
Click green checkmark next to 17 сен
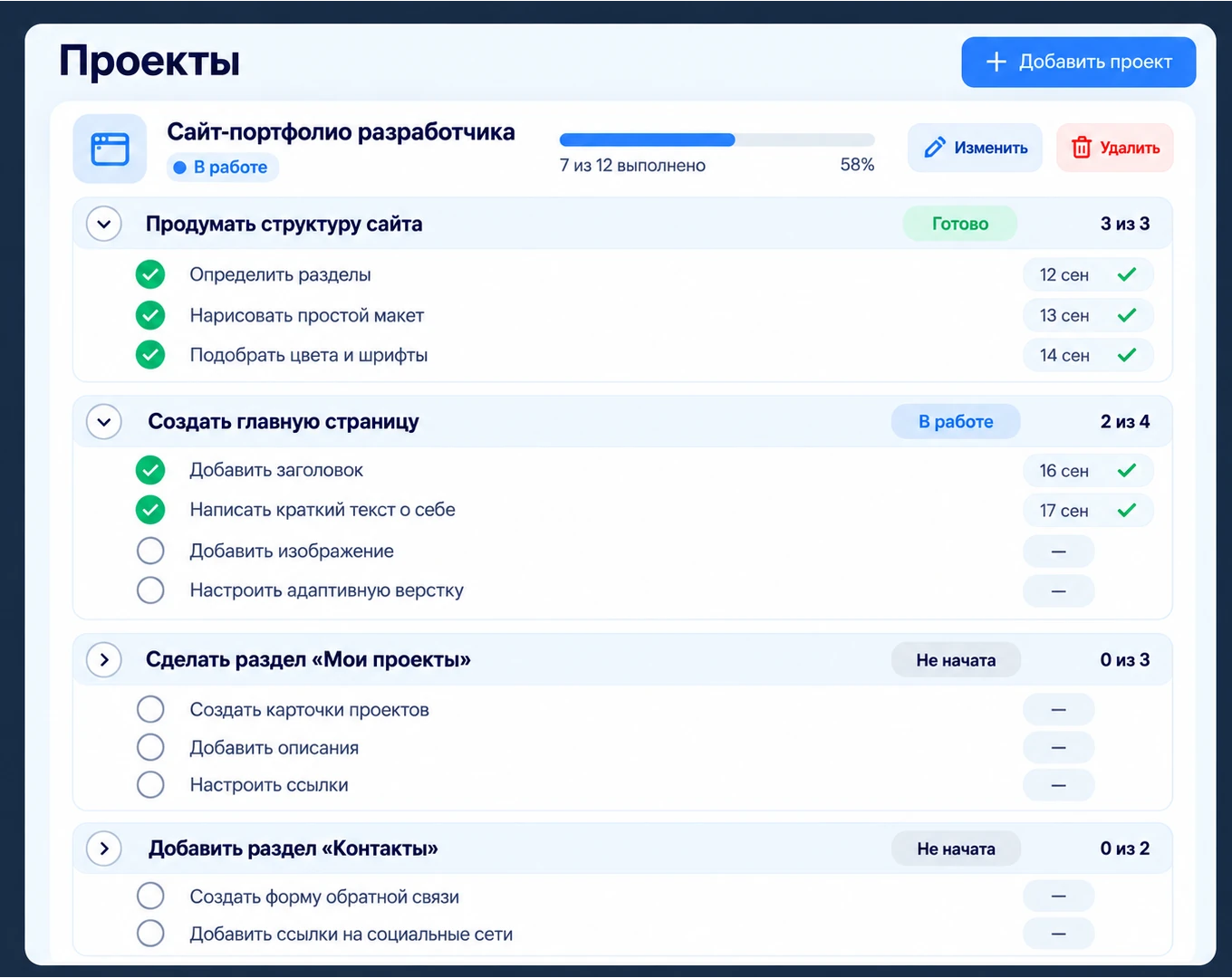[x=1127, y=511]
